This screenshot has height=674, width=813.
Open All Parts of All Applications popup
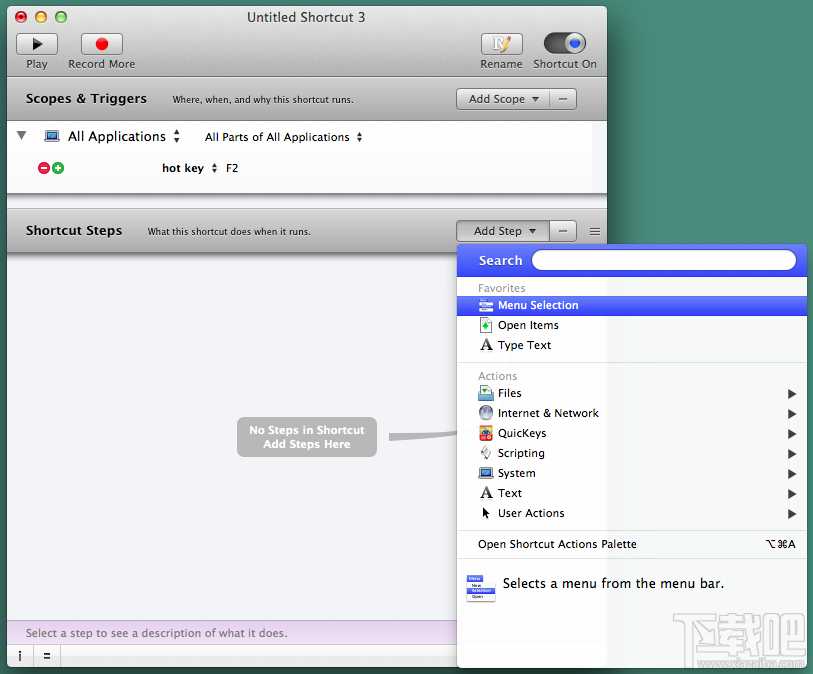[284, 137]
